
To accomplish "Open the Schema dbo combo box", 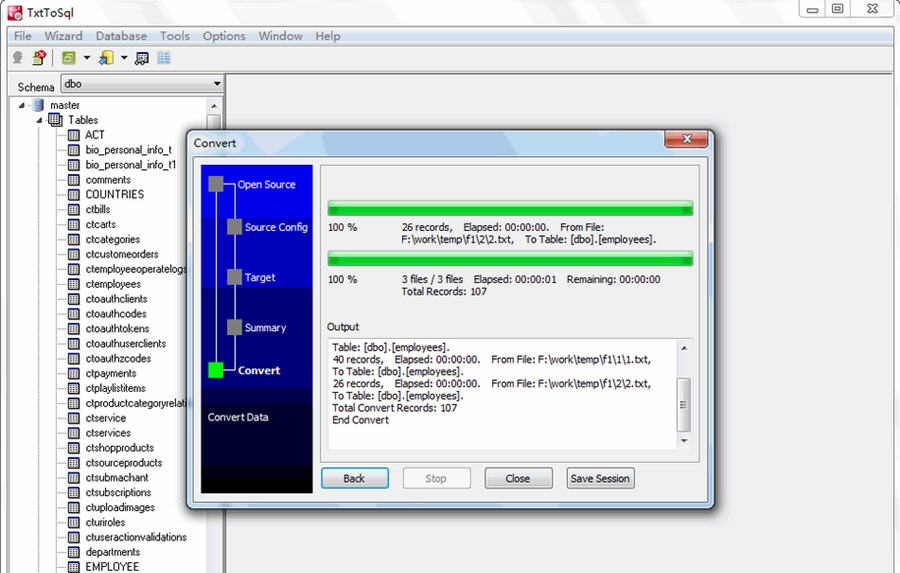I will (x=142, y=84).
